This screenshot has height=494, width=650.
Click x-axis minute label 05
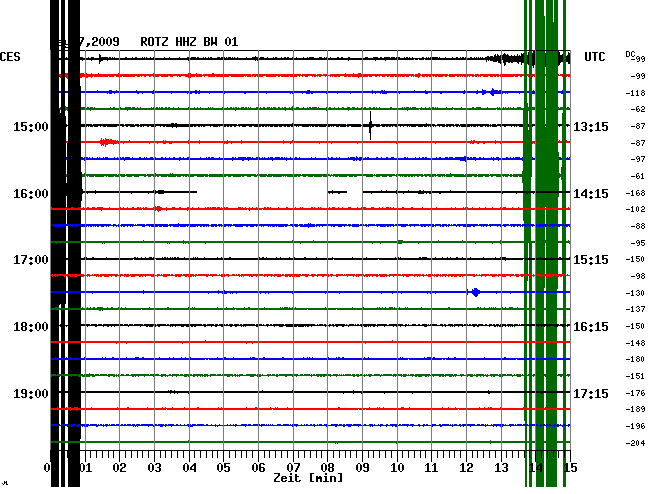tap(223, 468)
